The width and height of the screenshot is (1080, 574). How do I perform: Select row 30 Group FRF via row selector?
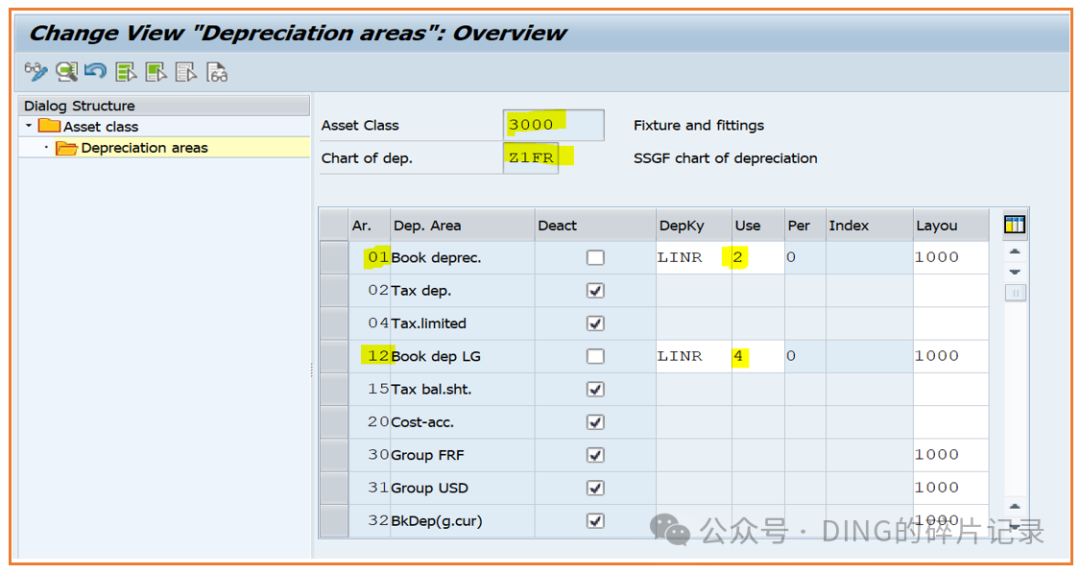334,455
